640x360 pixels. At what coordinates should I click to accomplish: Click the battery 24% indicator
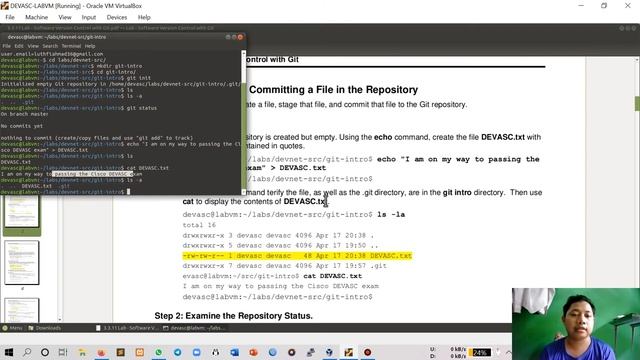pyautogui.click(x=480, y=352)
